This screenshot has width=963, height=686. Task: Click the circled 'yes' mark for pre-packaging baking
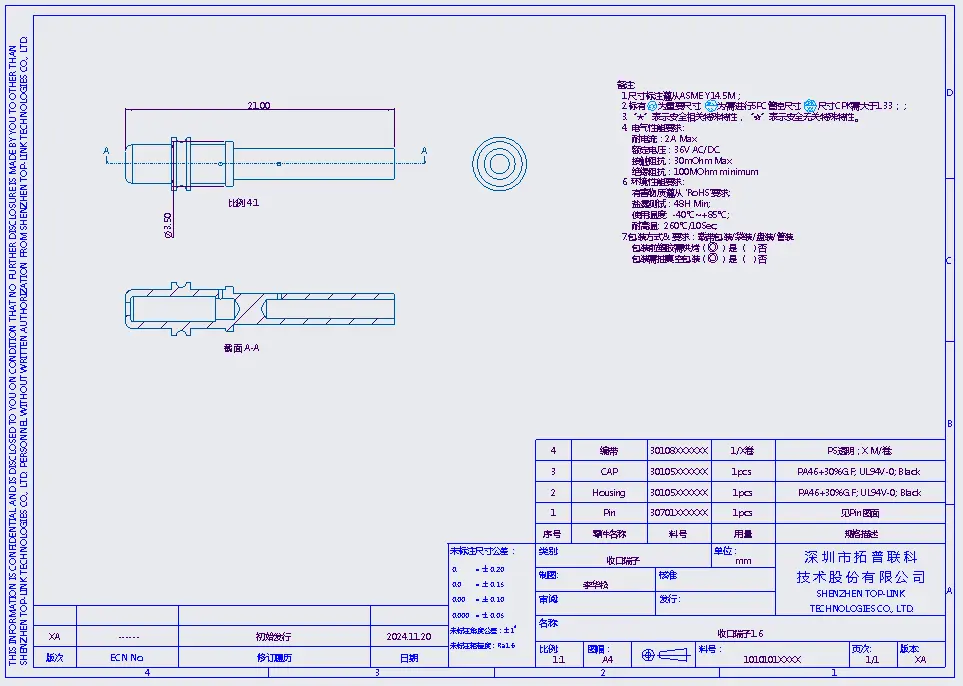(x=711, y=247)
